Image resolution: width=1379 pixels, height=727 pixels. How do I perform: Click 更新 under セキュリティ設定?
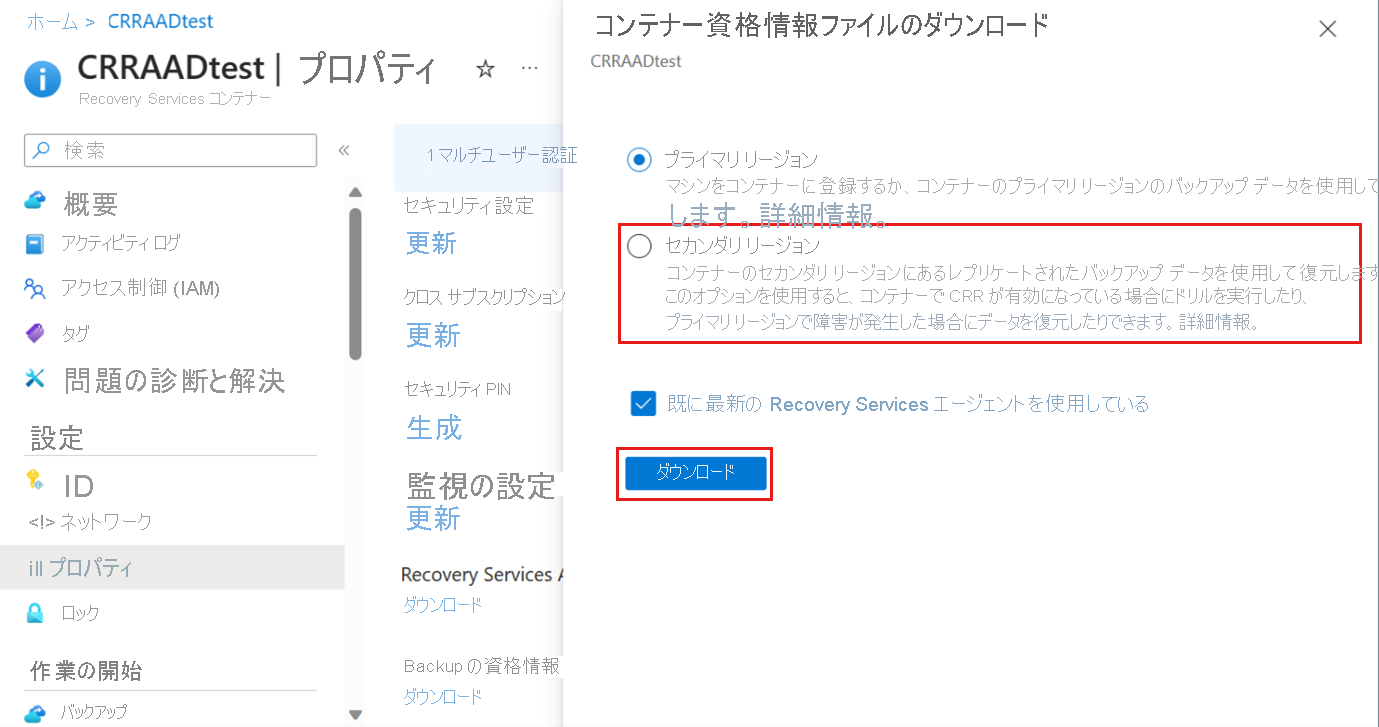[x=432, y=243]
